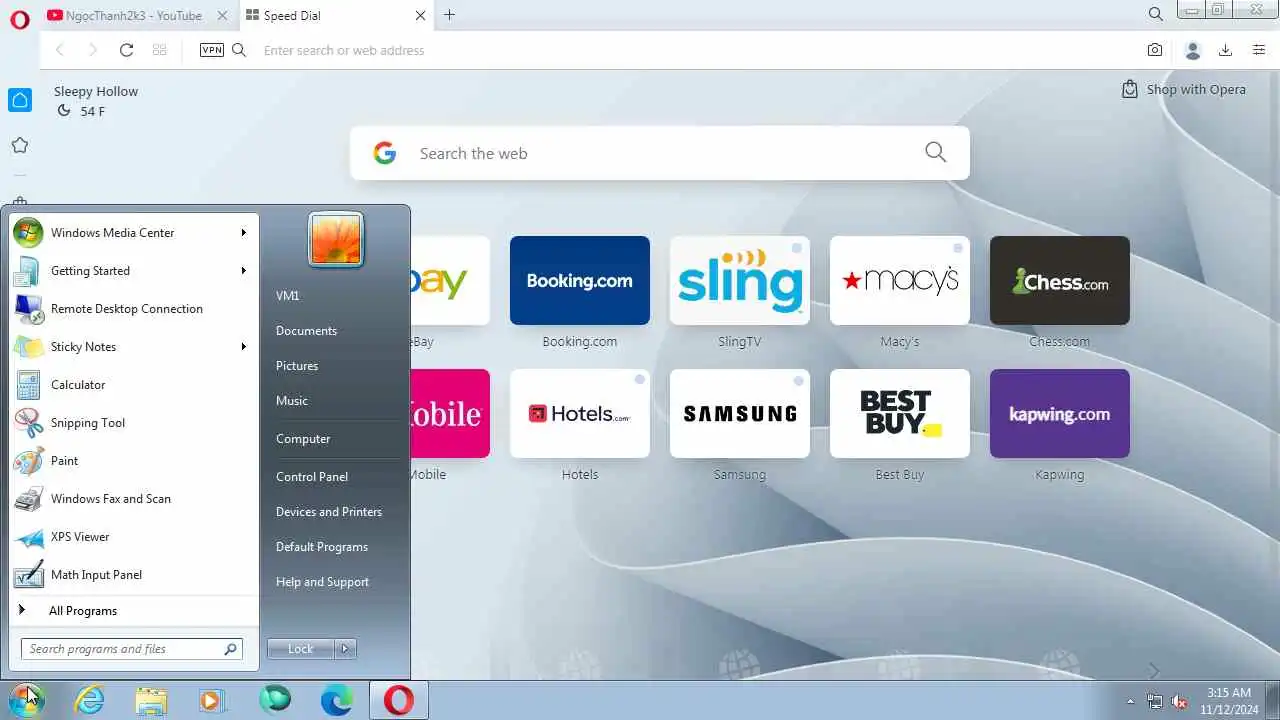Open the downloads arrow icon
This screenshot has width=1280, height=720.
click(x=1225, y=50)
